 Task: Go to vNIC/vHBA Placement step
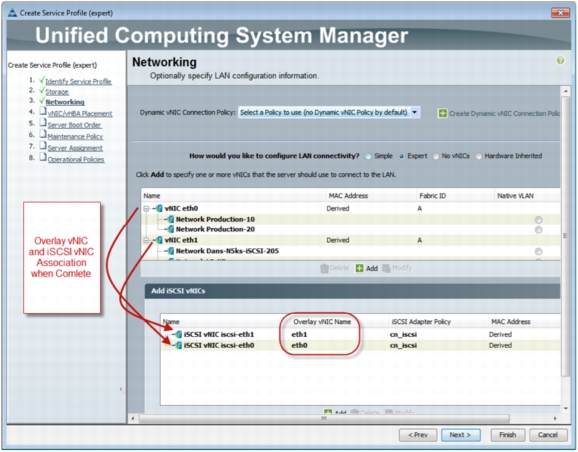click(80, 114)
